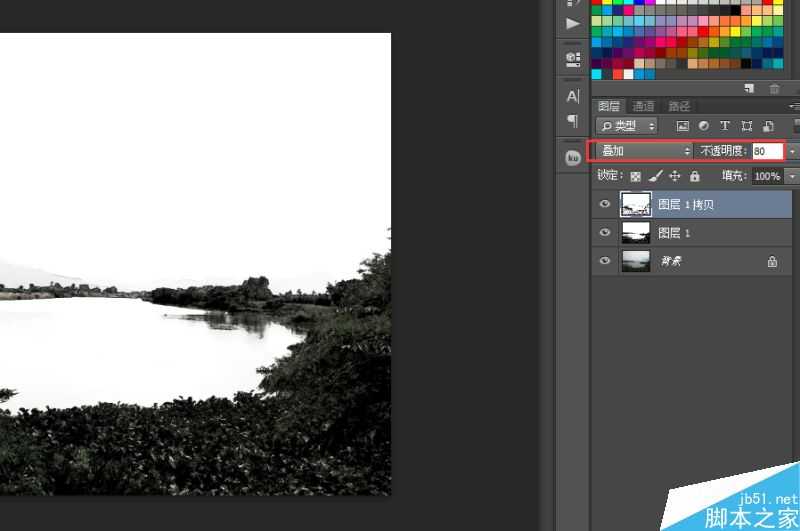Open the 3D panel cube icon

click(573, 58)
